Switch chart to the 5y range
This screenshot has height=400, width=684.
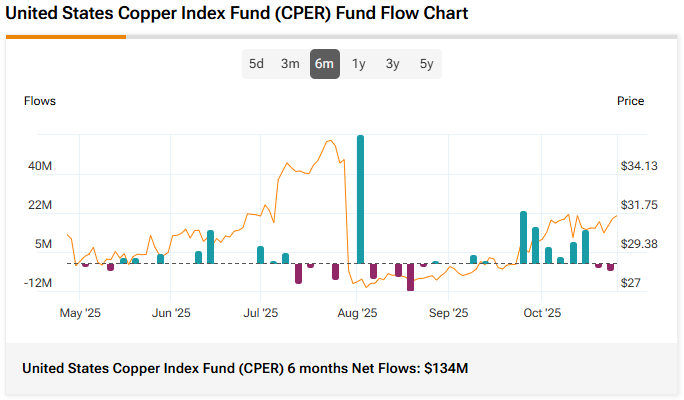pos(427,64)
